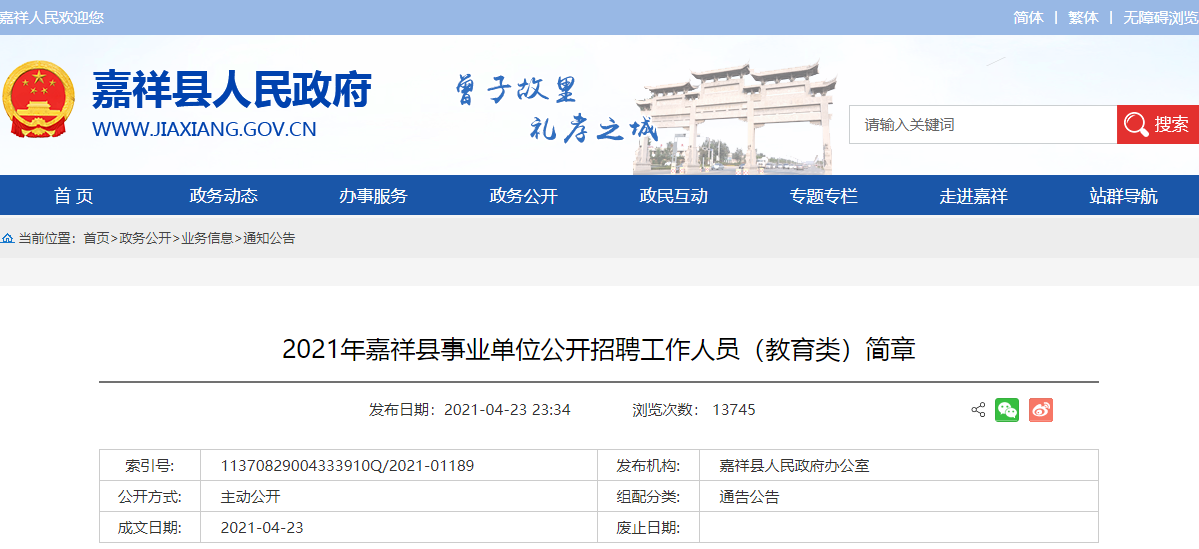Click 通知公告 in the breadcrumb
1199x549 pixels.
(x=269, y=239)
